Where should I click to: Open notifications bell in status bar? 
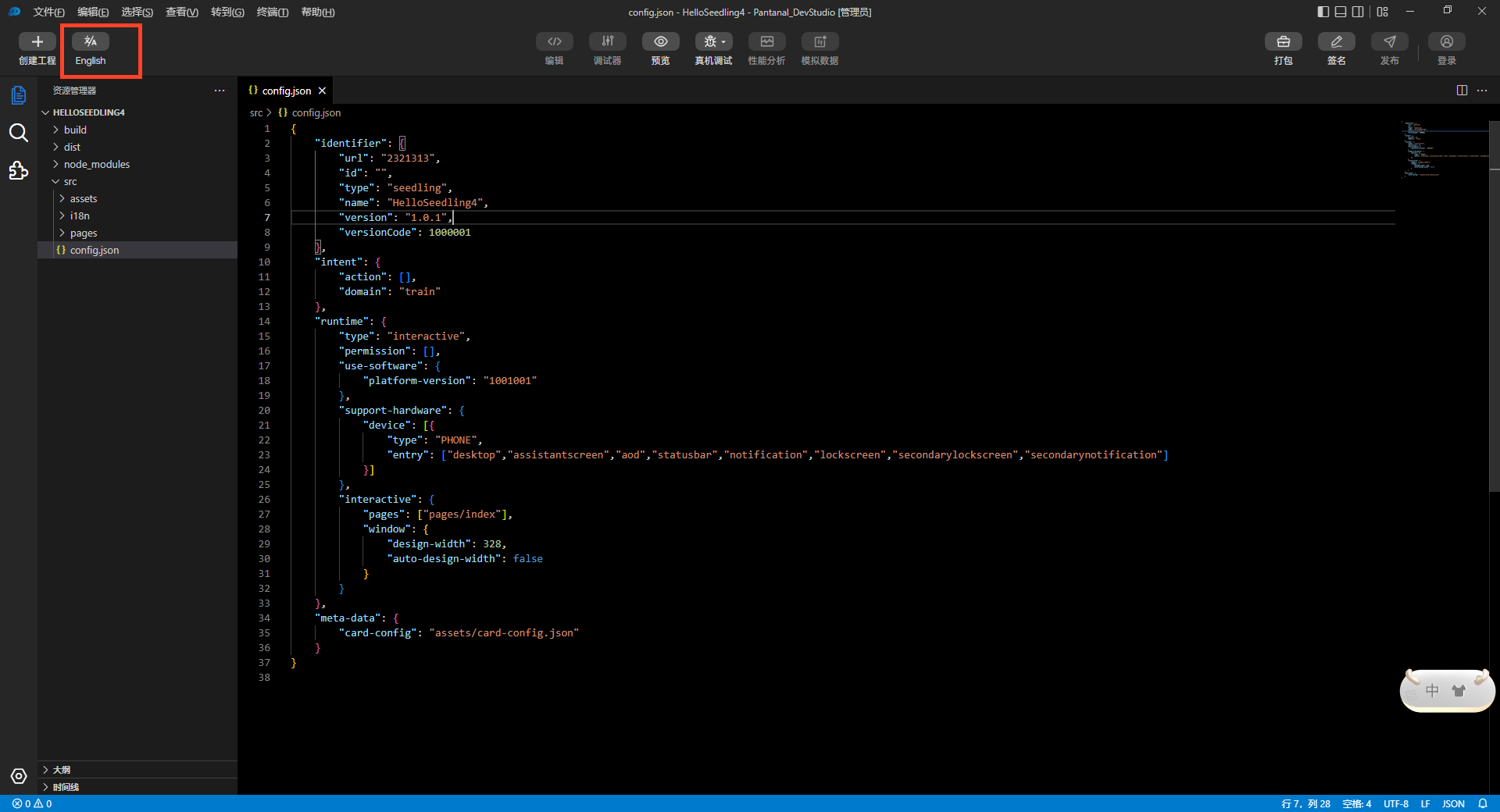pyautogui.click(x=1483, y=803)
